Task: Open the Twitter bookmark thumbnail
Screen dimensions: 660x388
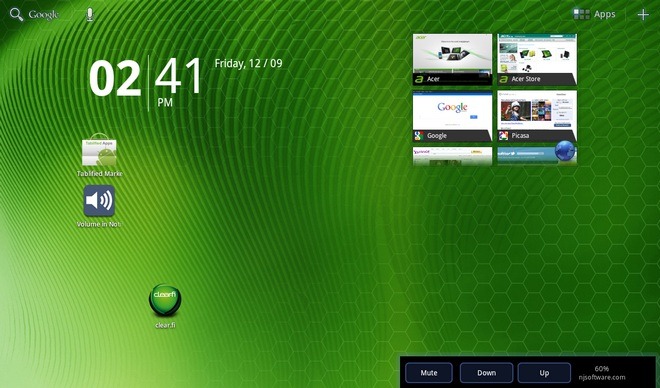Action: (x=526, y=156)
